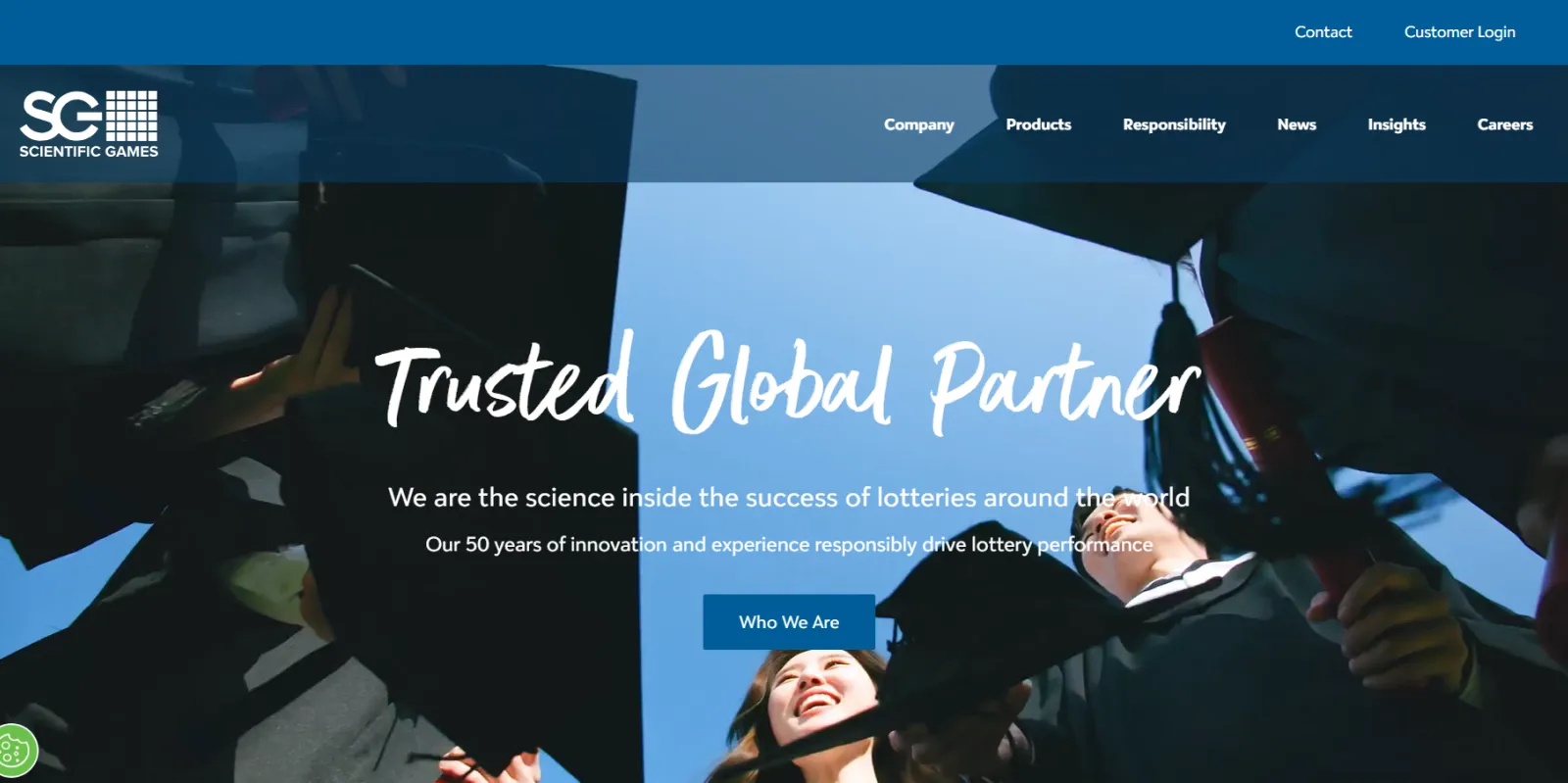Click the 'We are the science inside' tagline
The image size is (1568, 783).
click(789, 498)
